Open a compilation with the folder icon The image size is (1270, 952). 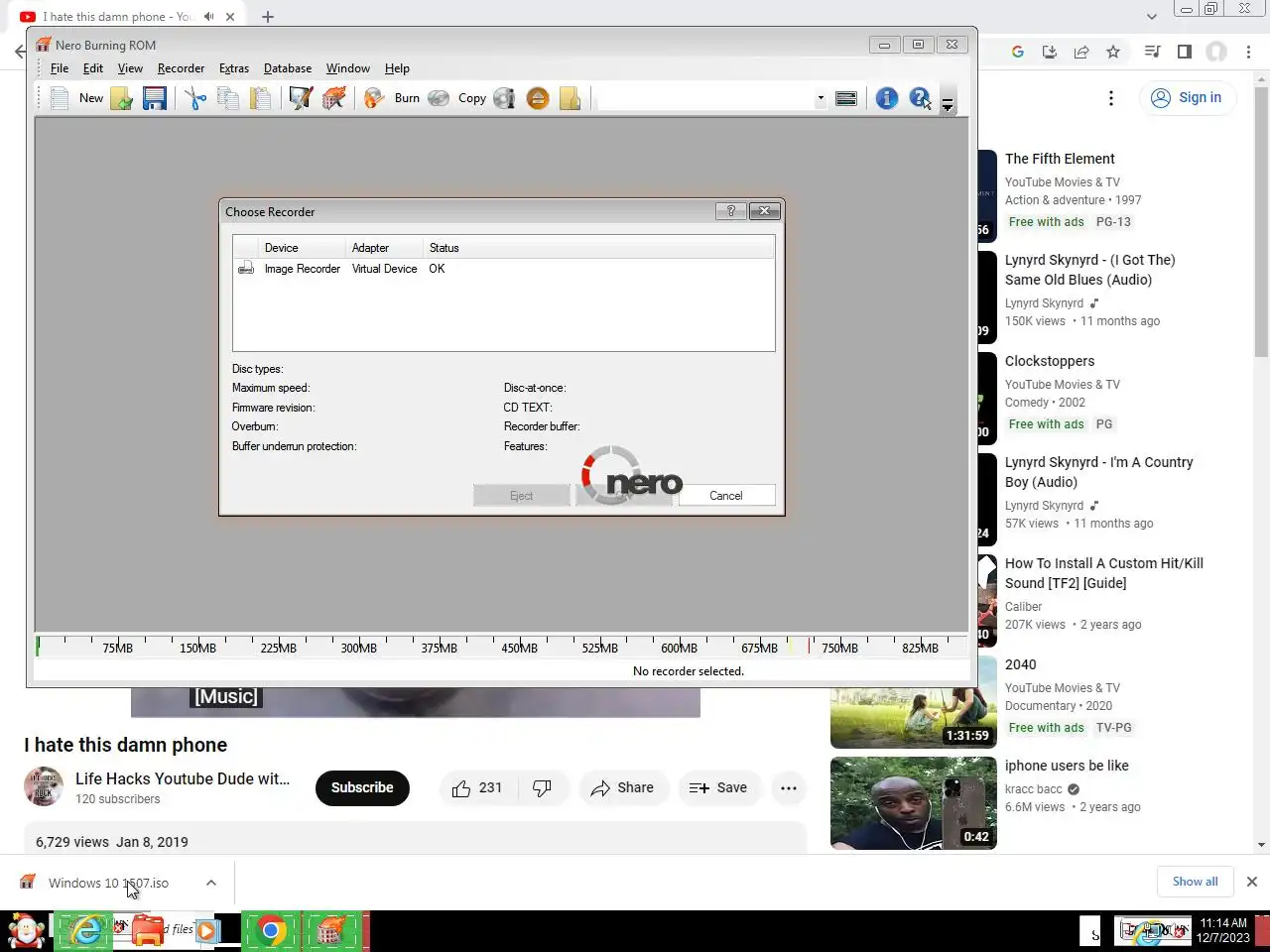[x=122, y=98]
